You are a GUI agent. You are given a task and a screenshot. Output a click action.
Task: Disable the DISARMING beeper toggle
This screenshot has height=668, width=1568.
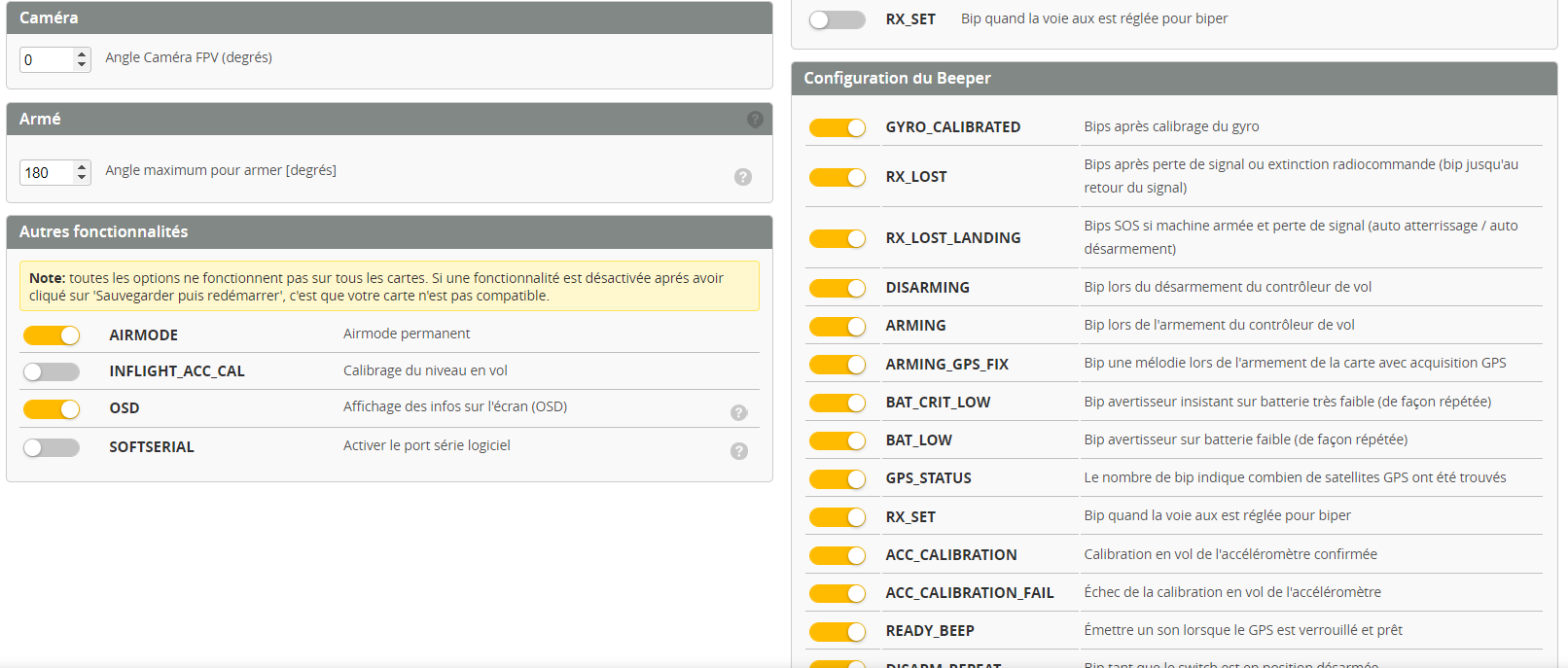pyautogui.click(x=837, y=289)
